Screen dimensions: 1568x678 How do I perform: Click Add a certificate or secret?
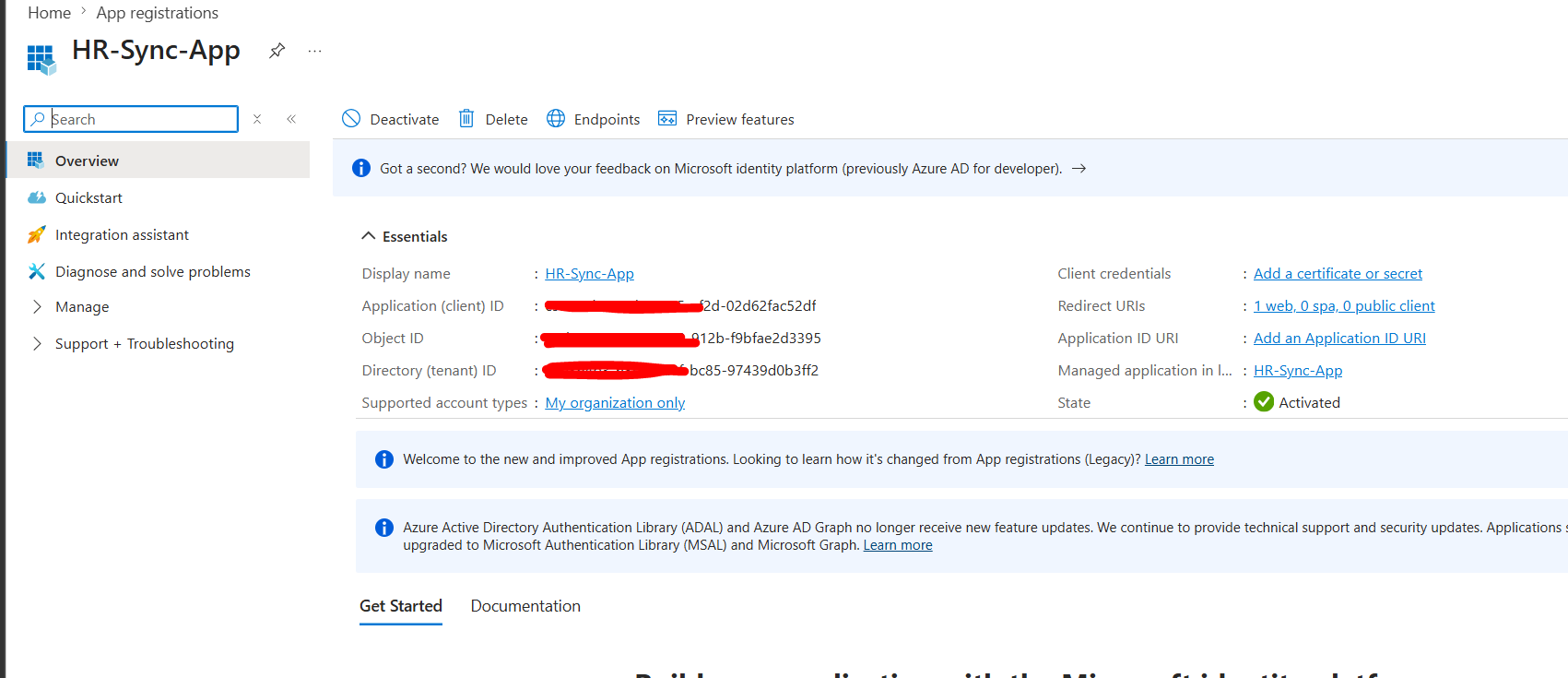(x=1338, y=274)
